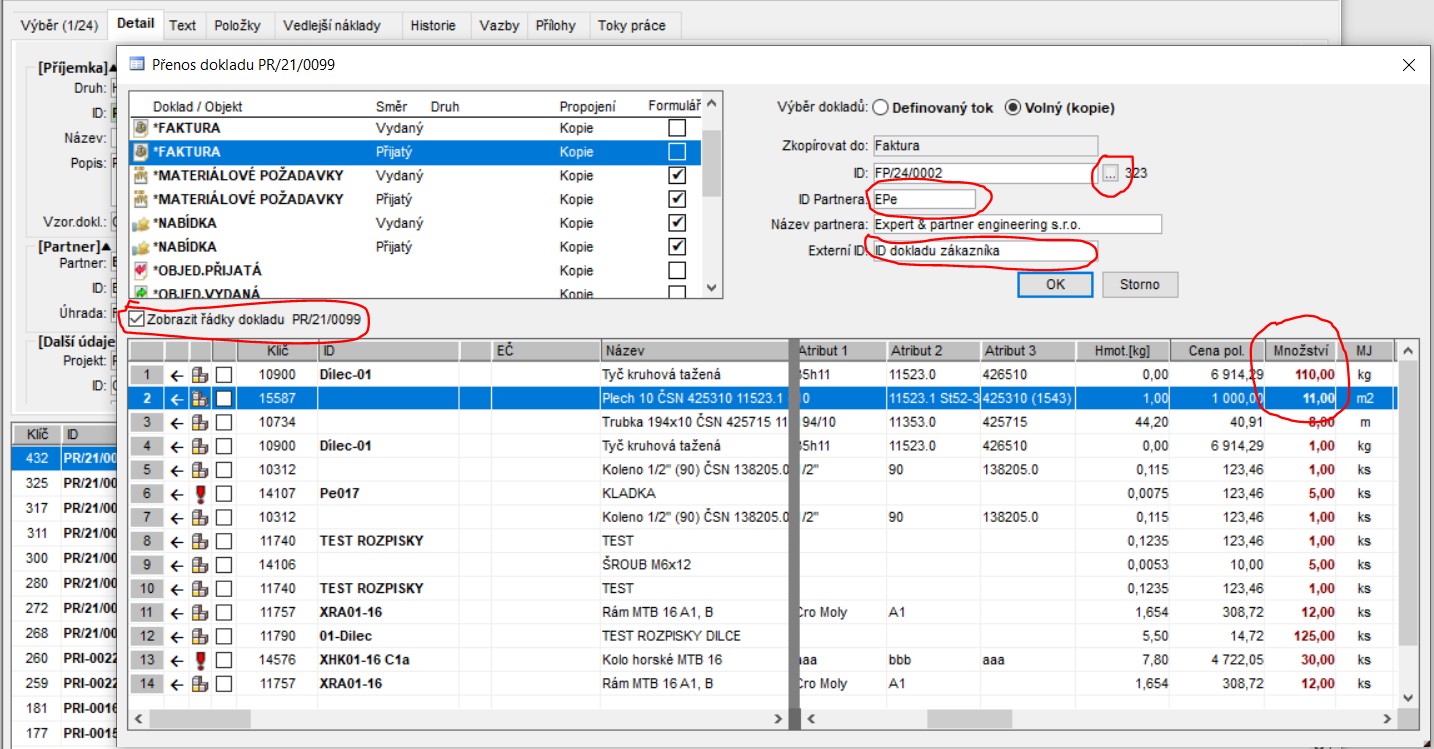Open the Položky tab
Screen dimensions: 1434x749
point(237,25)
